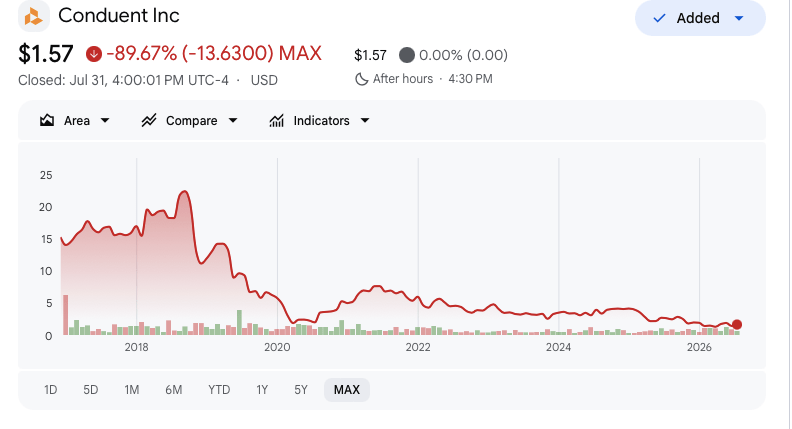Image resolution: width=792 pixels, height=429 pixels.
Task: Expand the Indicators dropdown arrow
Action: pyautogui.click(x=365, y=120)
